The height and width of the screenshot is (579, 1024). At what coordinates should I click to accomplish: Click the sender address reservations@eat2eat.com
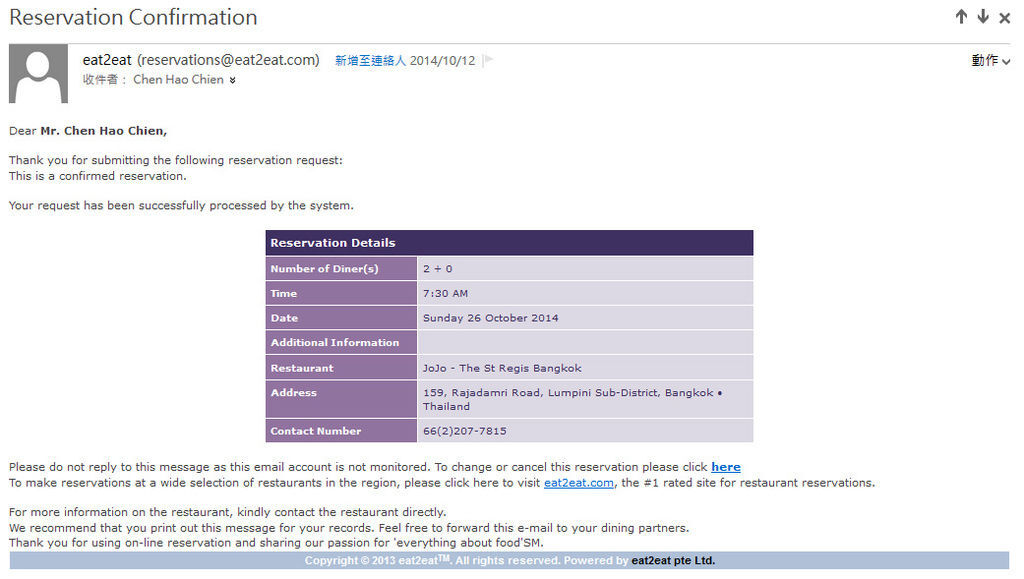coord(228,60)
